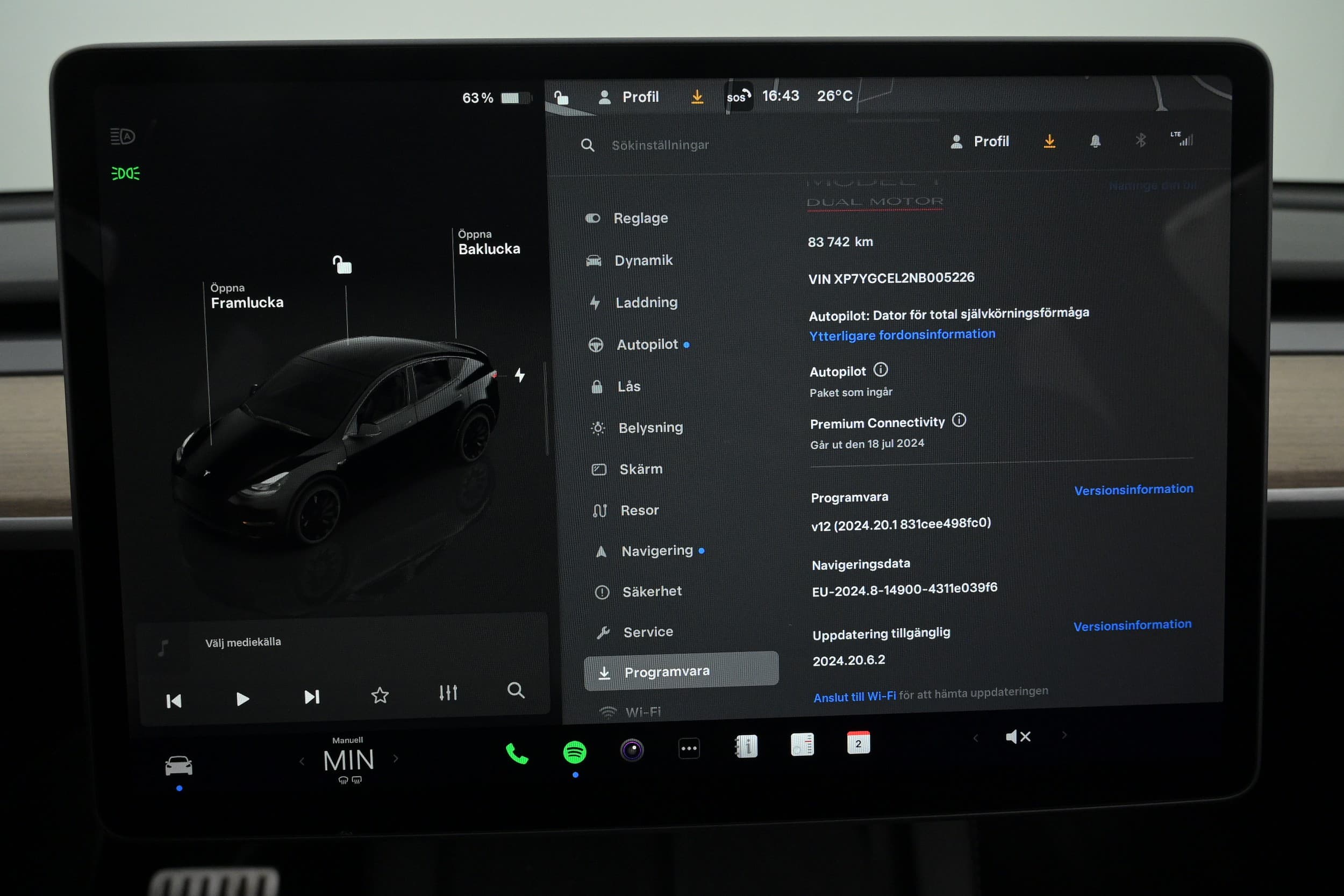The width and height of the screenshot is (1344, 896).
Task: Tap Öppna Framlucka to open frunk
Action: [x=247, y=296]
